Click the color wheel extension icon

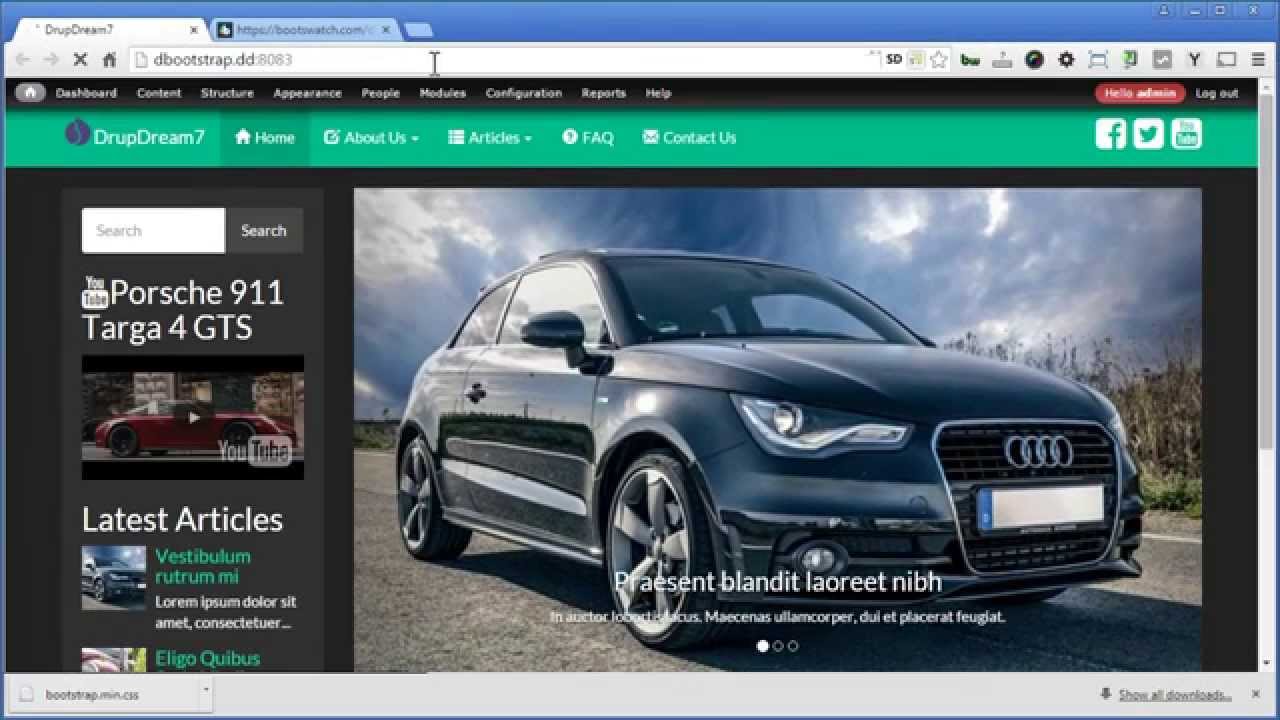pos(1034,60)
